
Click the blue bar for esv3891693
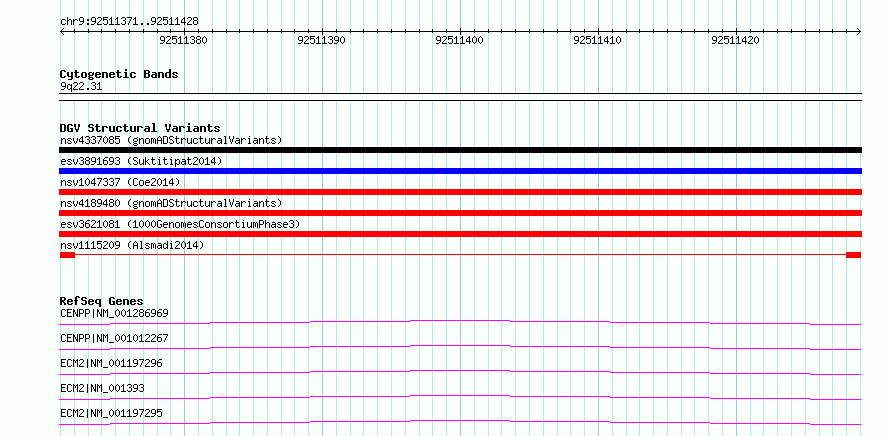coord(460,171)
